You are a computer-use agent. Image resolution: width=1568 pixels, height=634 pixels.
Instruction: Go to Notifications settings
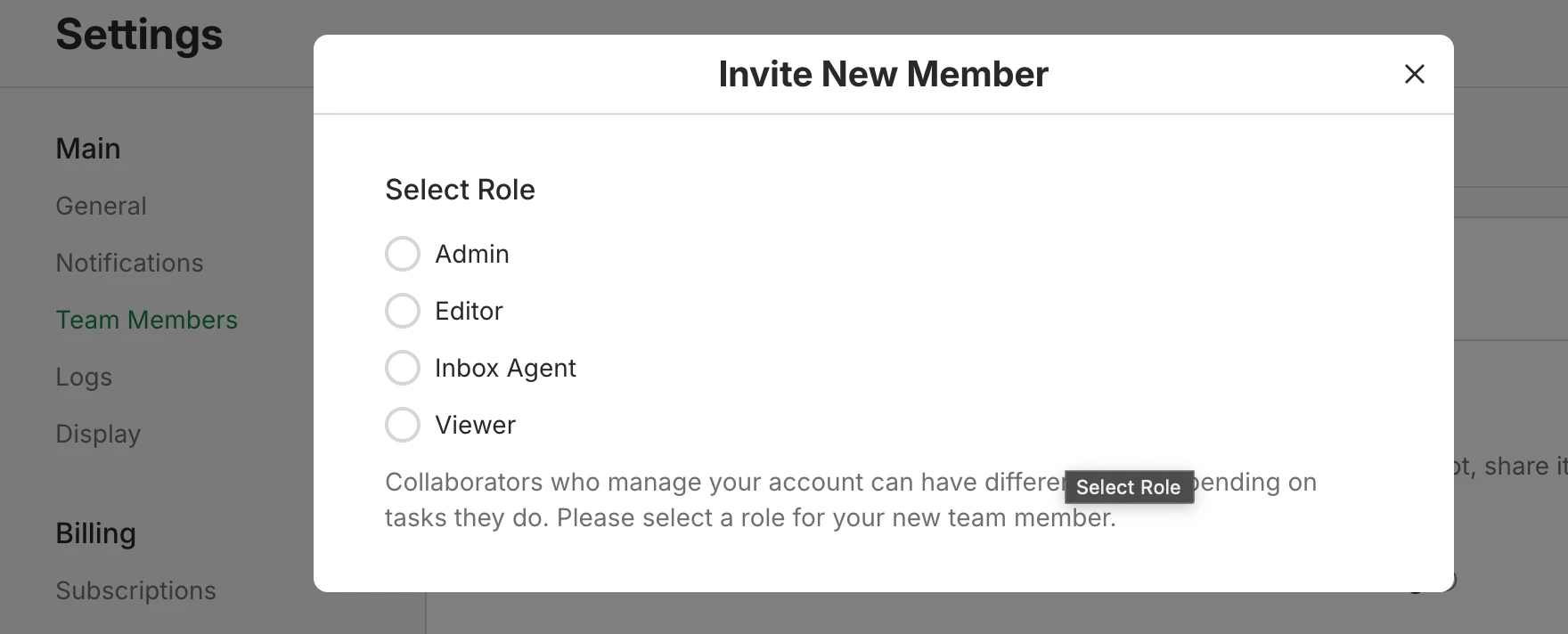click(x=129, y=263)
